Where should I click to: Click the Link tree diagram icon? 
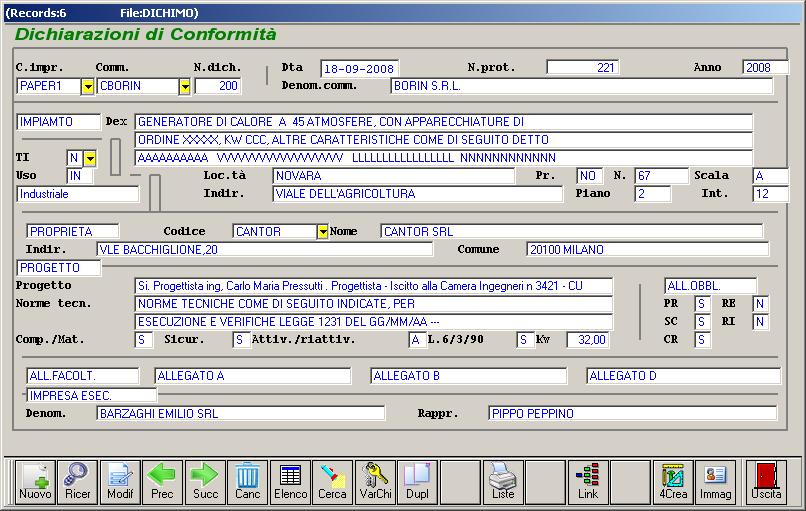[x=588, y=482]
